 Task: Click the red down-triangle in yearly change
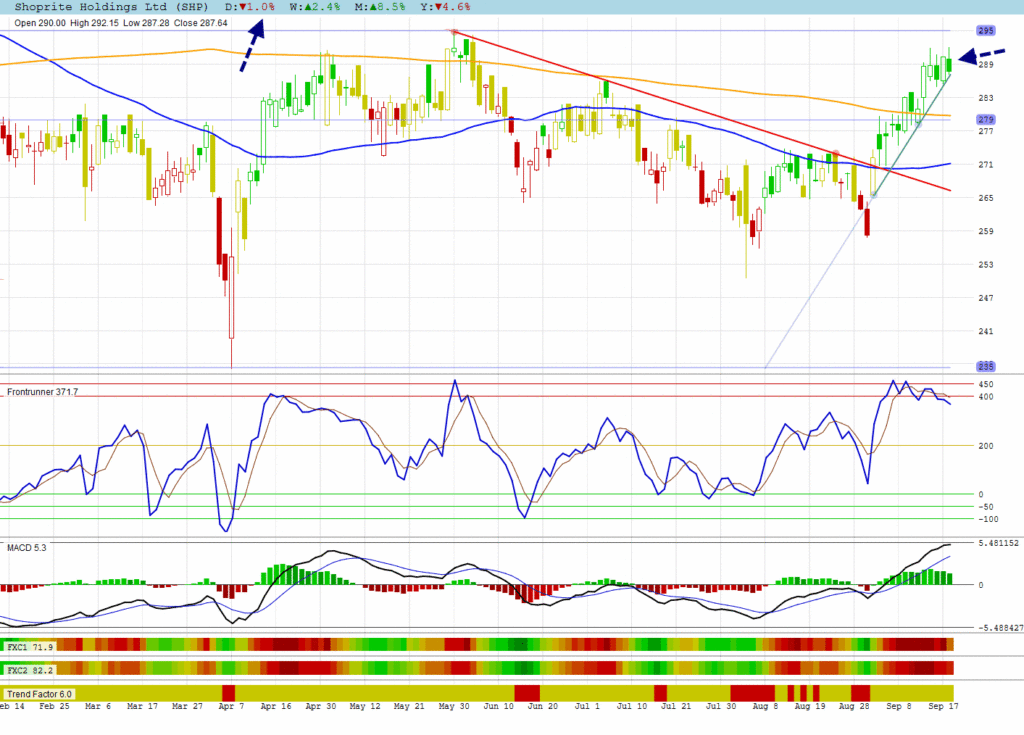tap(440, 7)
